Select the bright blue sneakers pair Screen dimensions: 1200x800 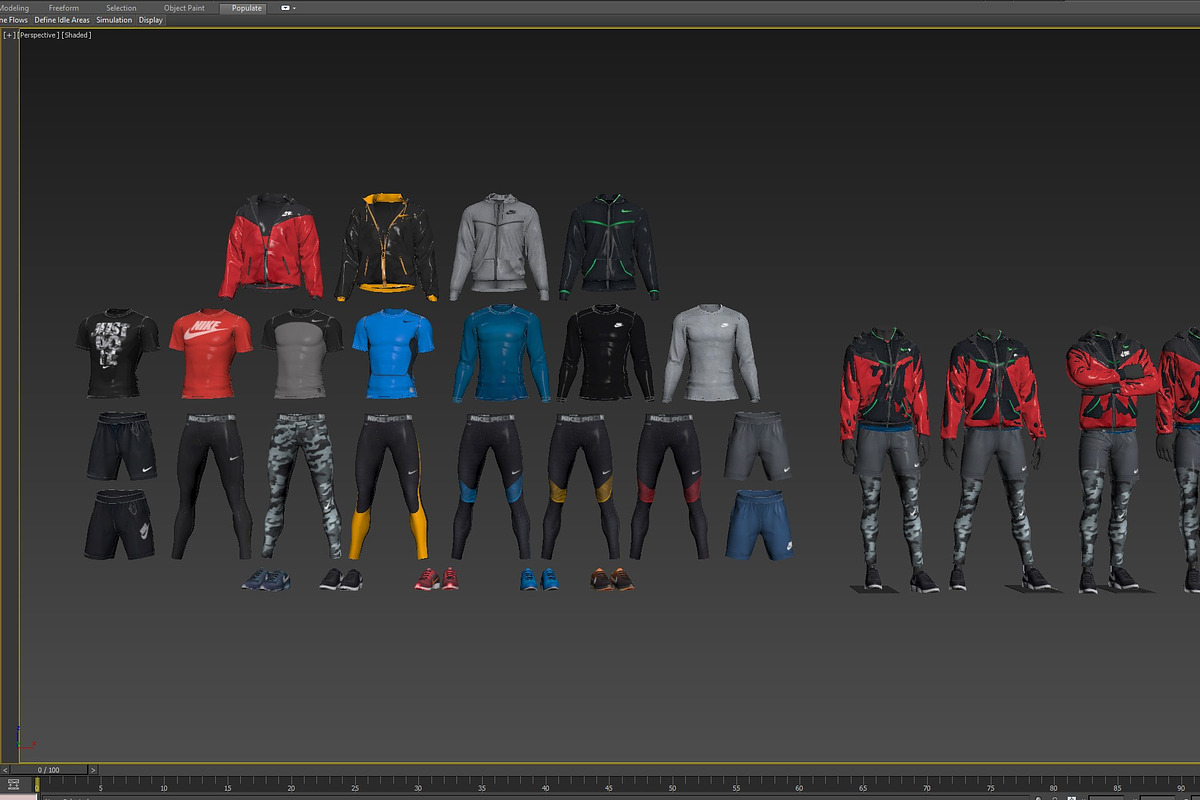click(x=540, y=579)
